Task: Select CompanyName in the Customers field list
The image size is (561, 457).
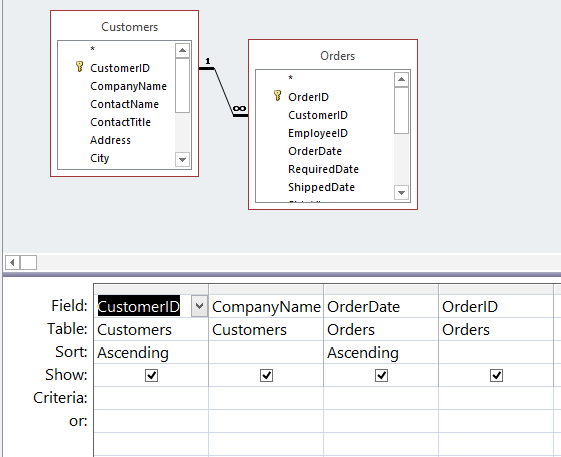Action: point(128,86)
